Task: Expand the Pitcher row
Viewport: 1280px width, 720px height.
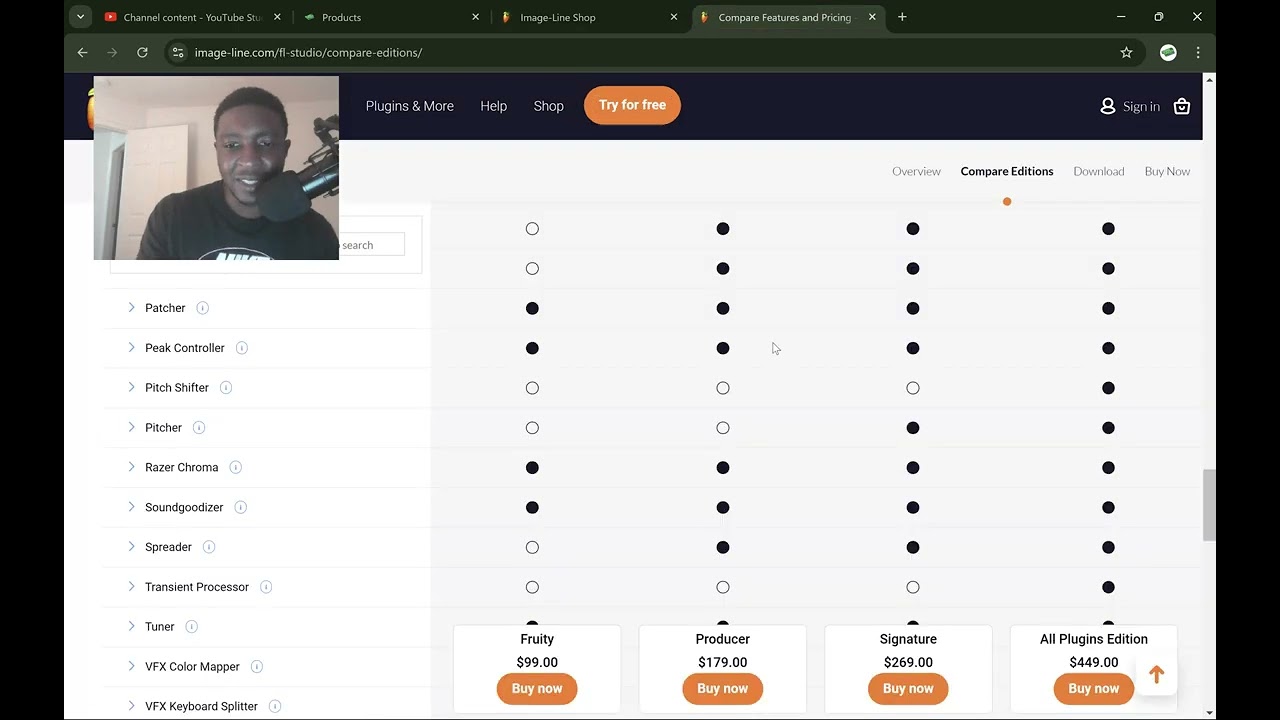Action: pos(131,428)
